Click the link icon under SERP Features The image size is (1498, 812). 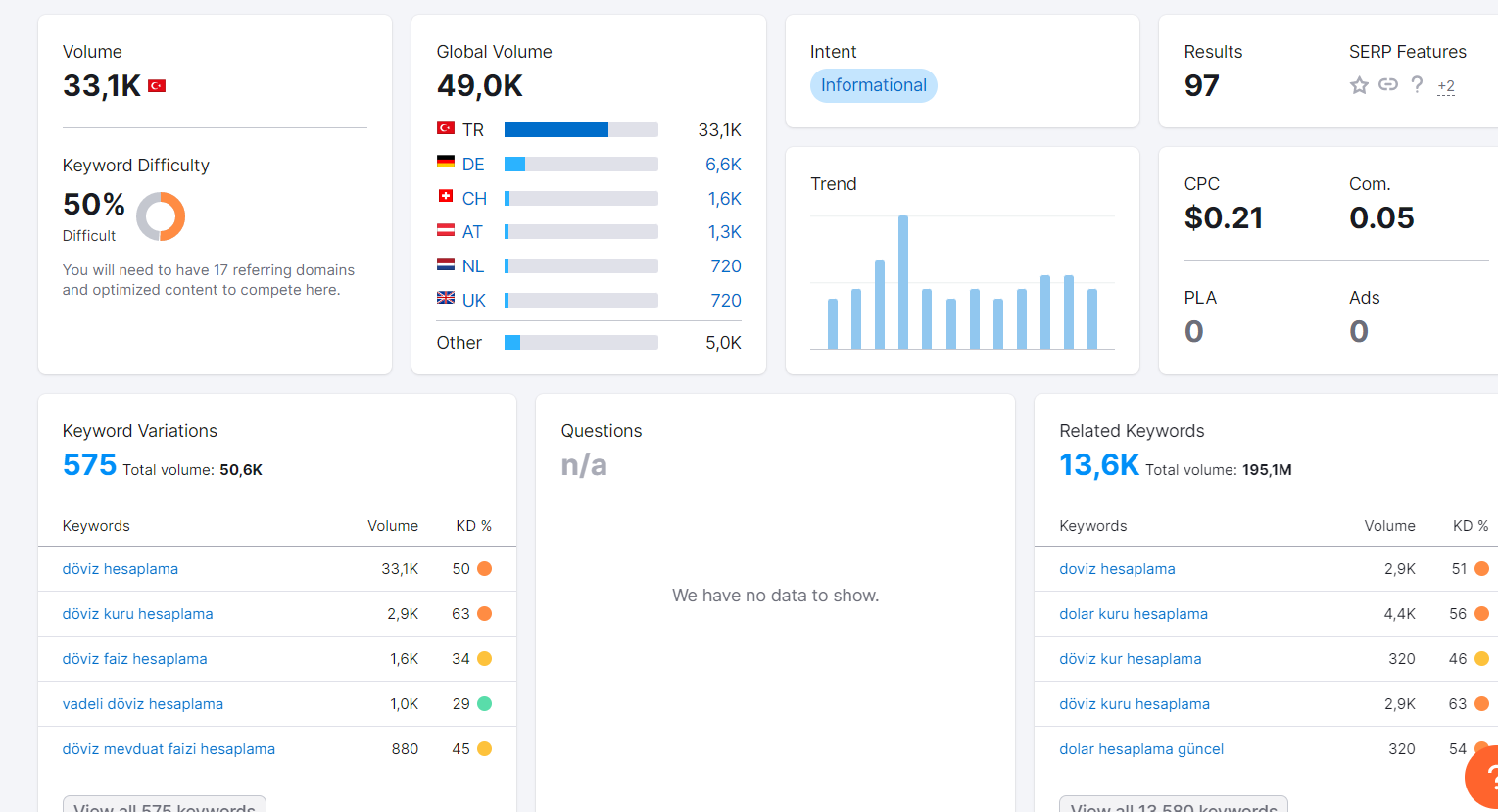[1388, 85]
